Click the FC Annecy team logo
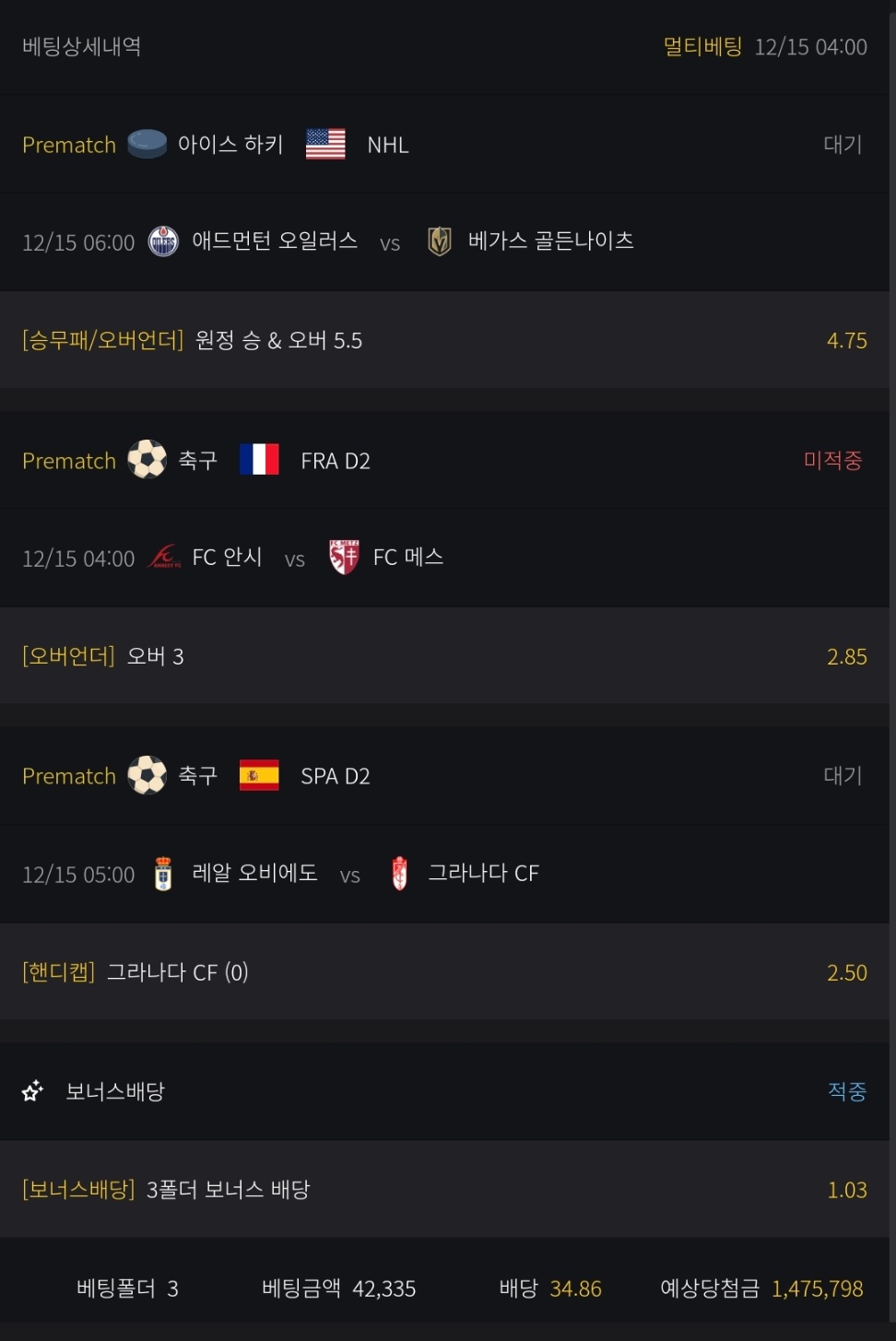 pyautogui.click(x=164, y=557)
